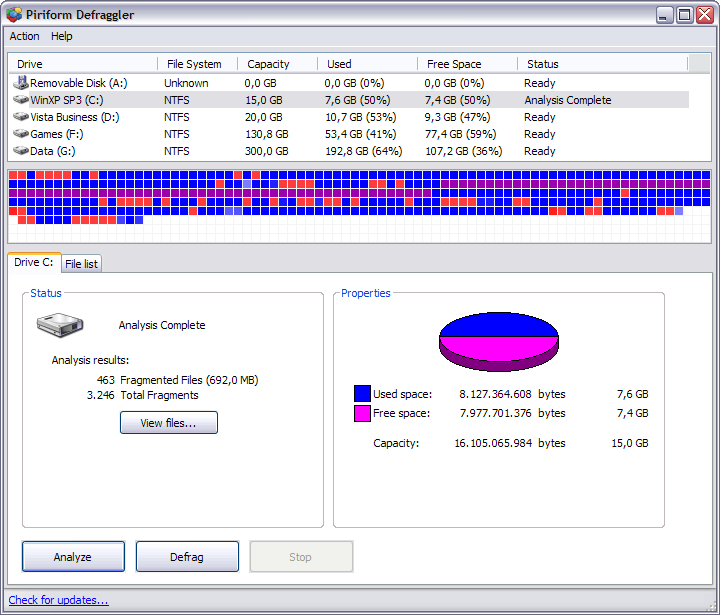
Task: Switch to the File list tab
Action: coord(81,264)
